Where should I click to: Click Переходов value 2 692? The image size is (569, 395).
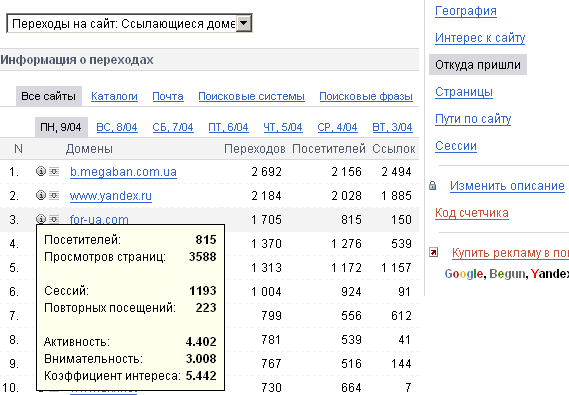coord(266,172)
